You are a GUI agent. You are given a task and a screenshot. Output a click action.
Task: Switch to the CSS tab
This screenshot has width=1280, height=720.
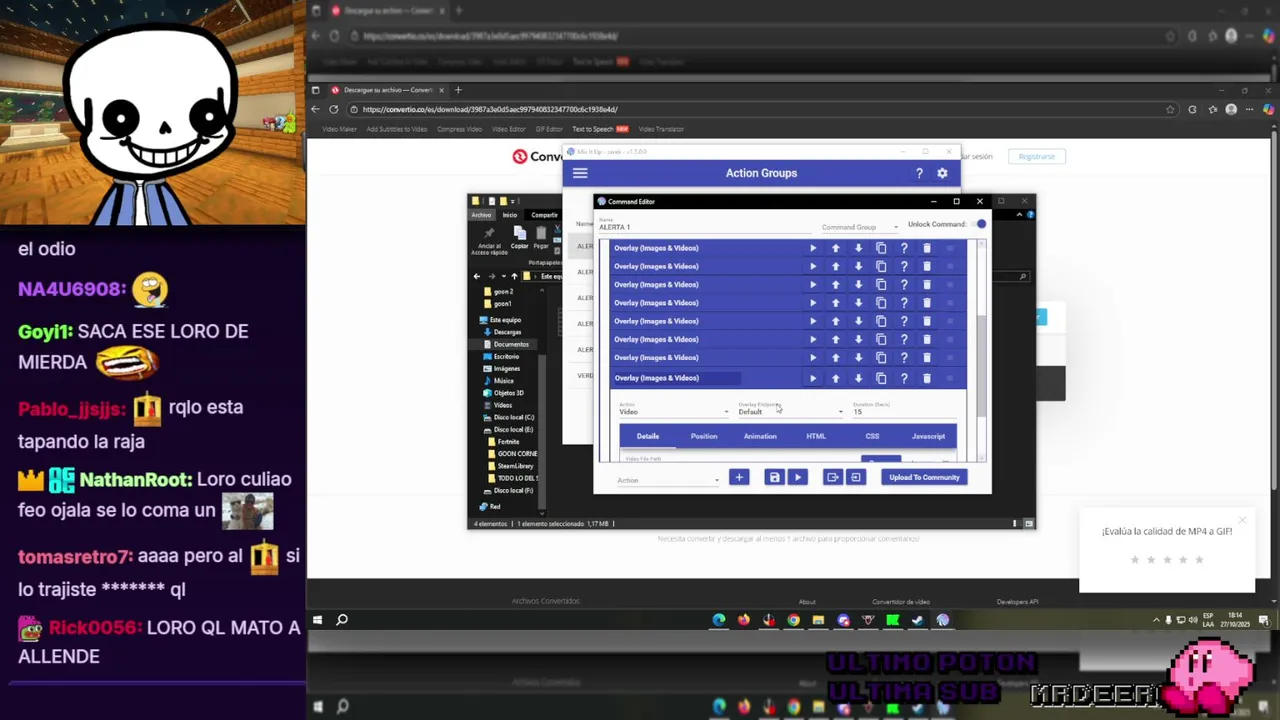[872, 436]
